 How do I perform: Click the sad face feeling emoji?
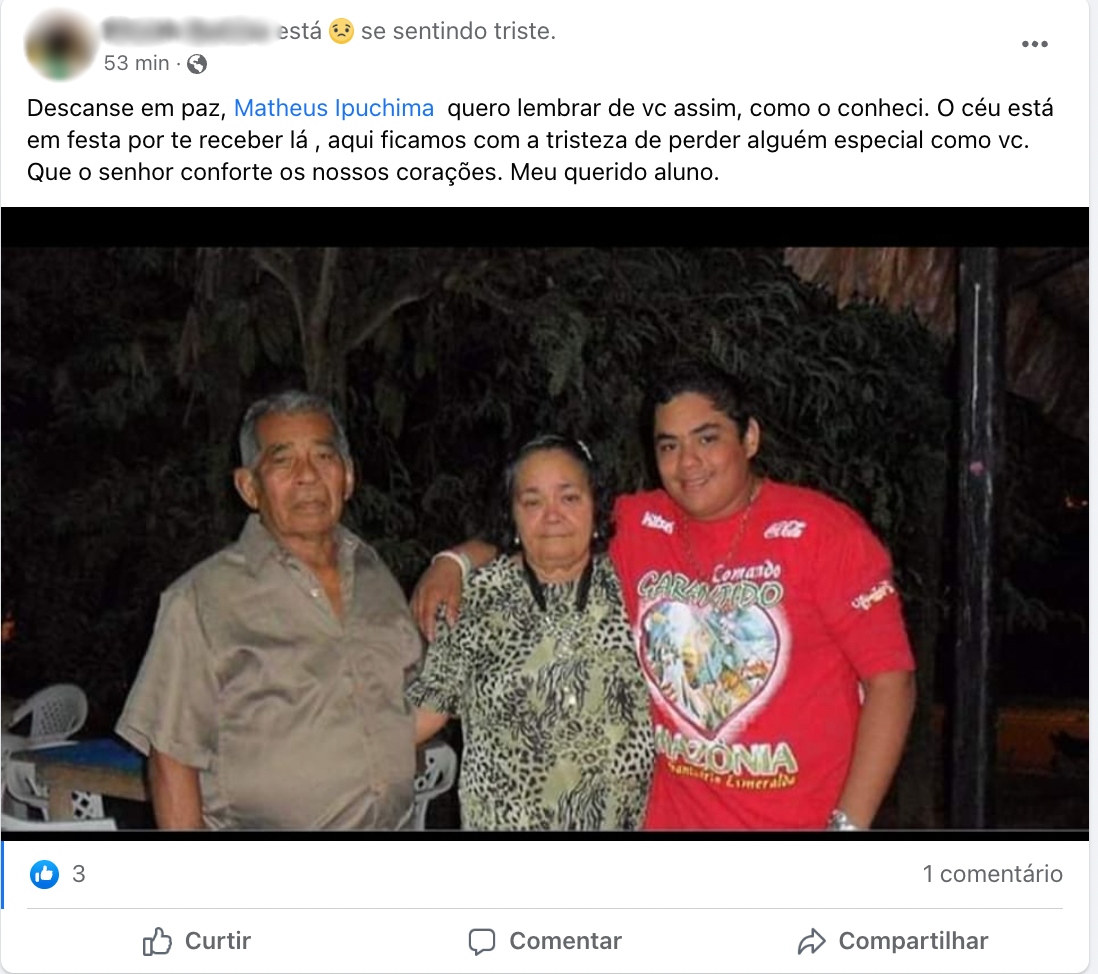coord(341,32)
